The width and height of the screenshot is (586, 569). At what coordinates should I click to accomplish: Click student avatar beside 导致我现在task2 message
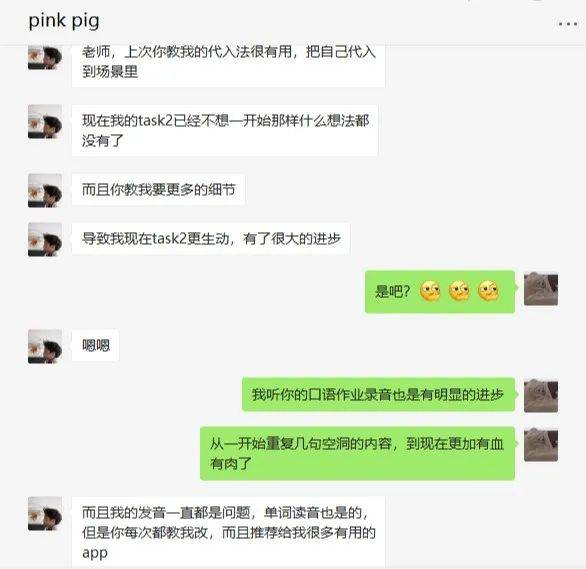(45, 239)
